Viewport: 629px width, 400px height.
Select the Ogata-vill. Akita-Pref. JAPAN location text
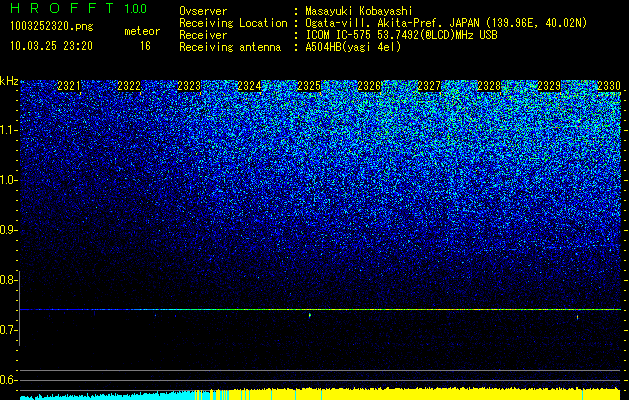394,23
